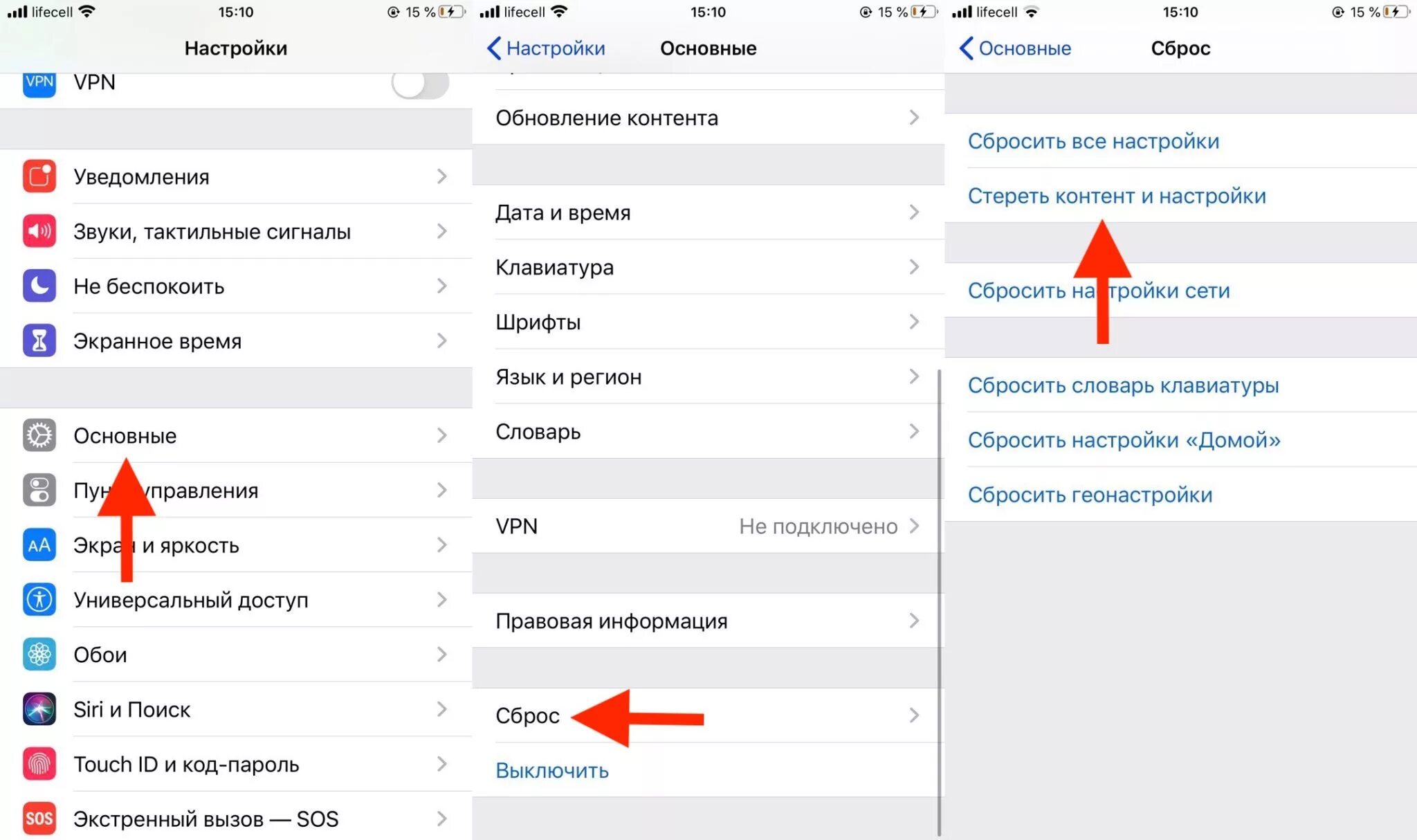Open Обои settings section

click(x=236, y=655)
